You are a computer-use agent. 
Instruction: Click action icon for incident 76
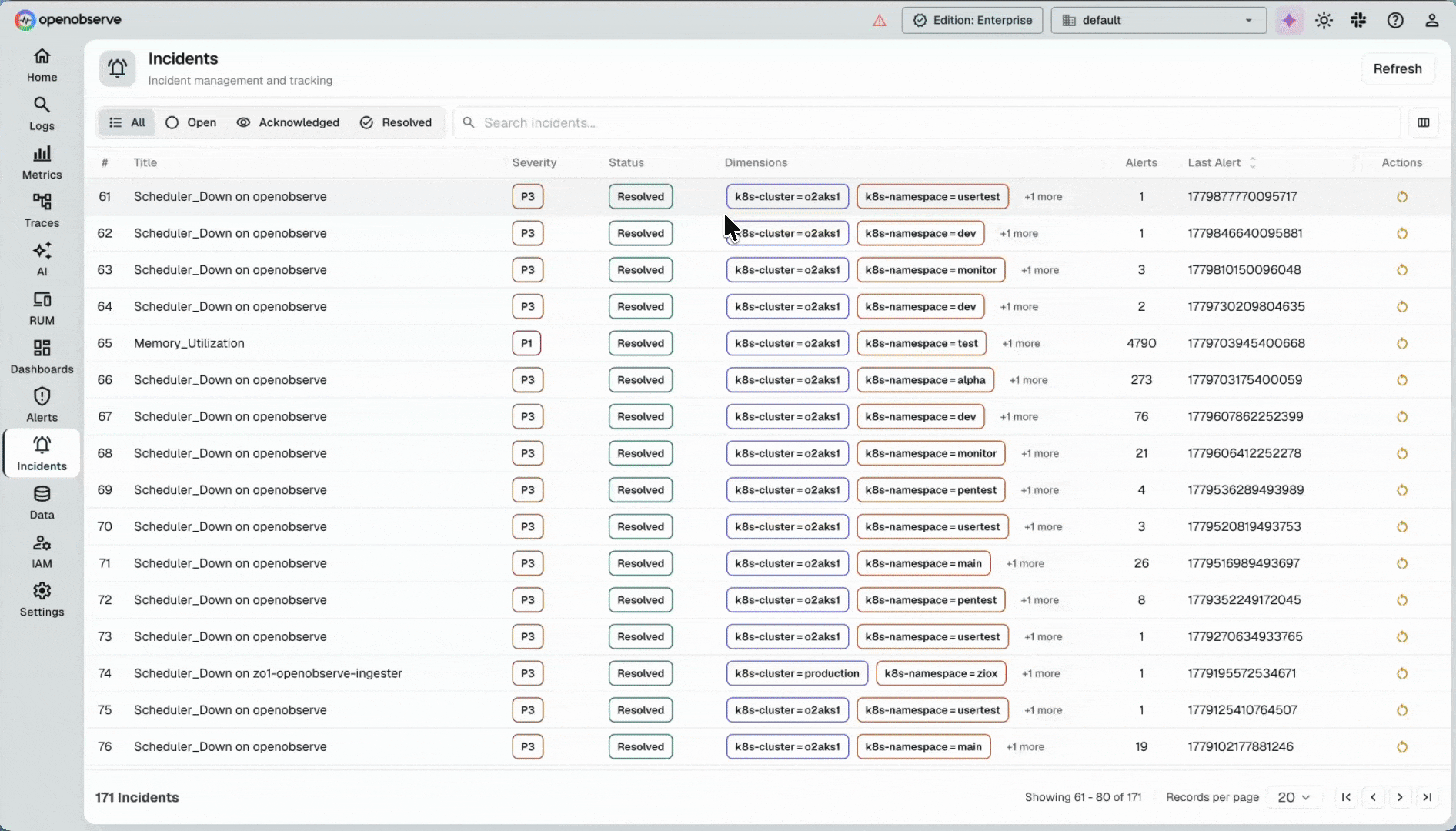pyautogui.click(x=1401, y=747)
